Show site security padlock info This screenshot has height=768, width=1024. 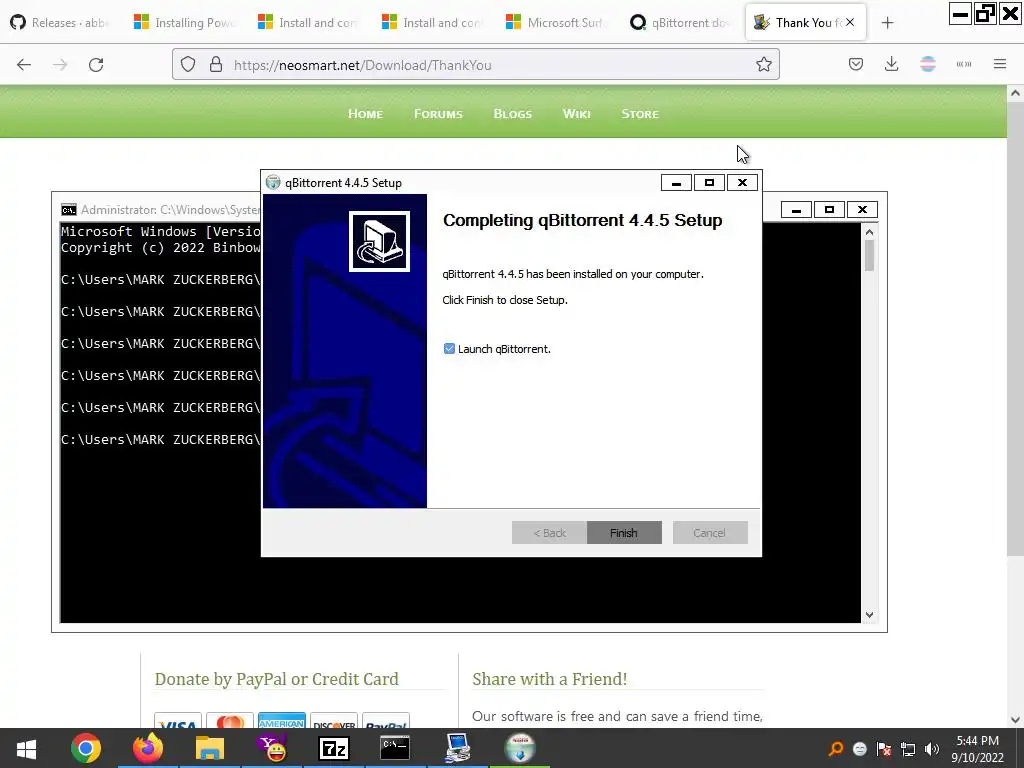coord(216,65)
